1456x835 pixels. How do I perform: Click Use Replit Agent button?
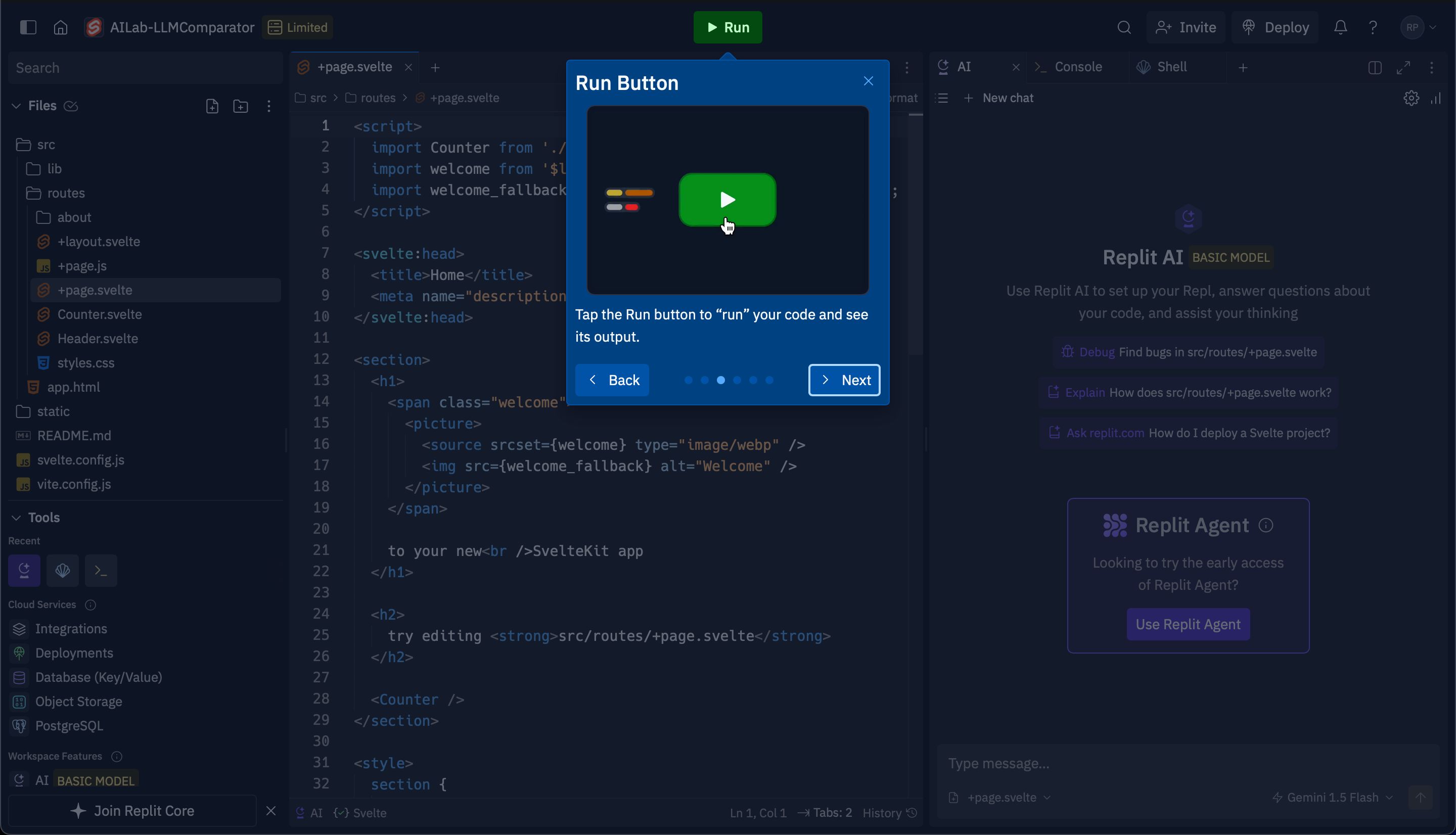tap(1188, 624)
